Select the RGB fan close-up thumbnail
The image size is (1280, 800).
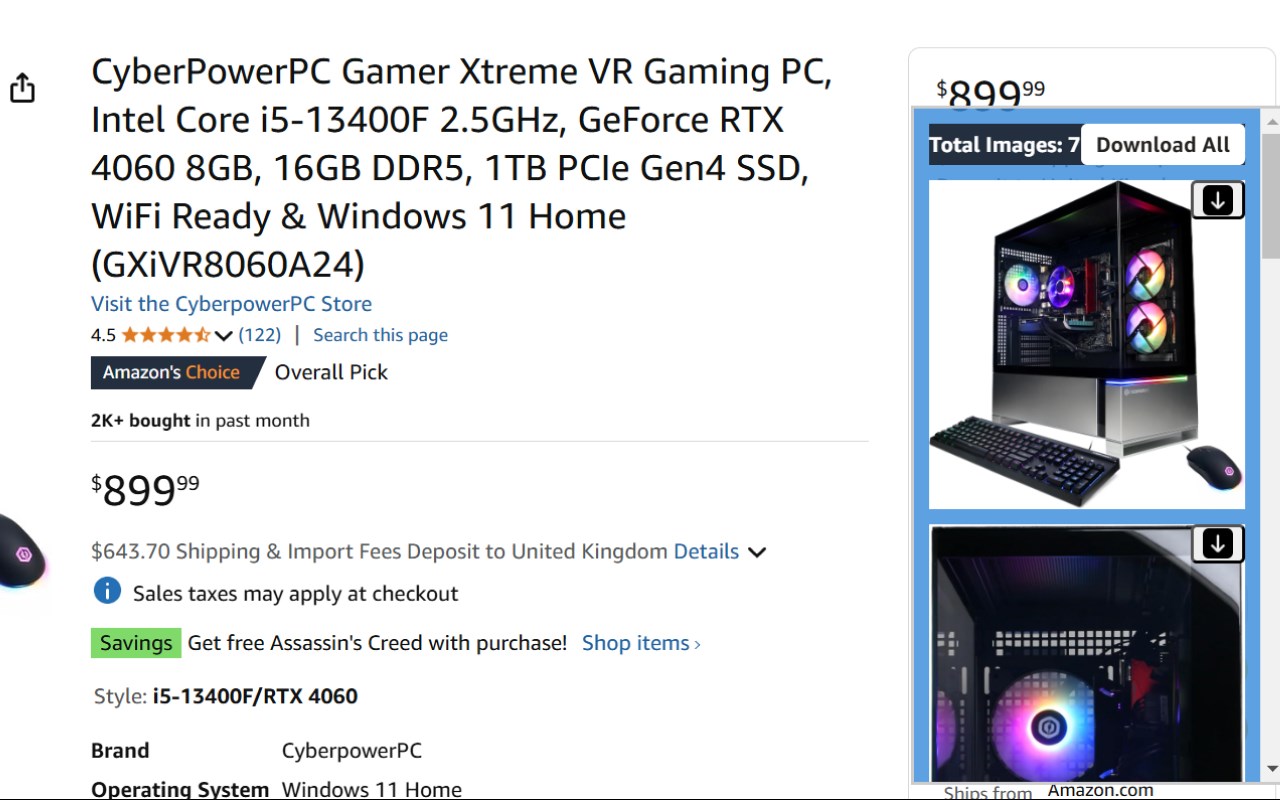click(x=1087, y=653)
